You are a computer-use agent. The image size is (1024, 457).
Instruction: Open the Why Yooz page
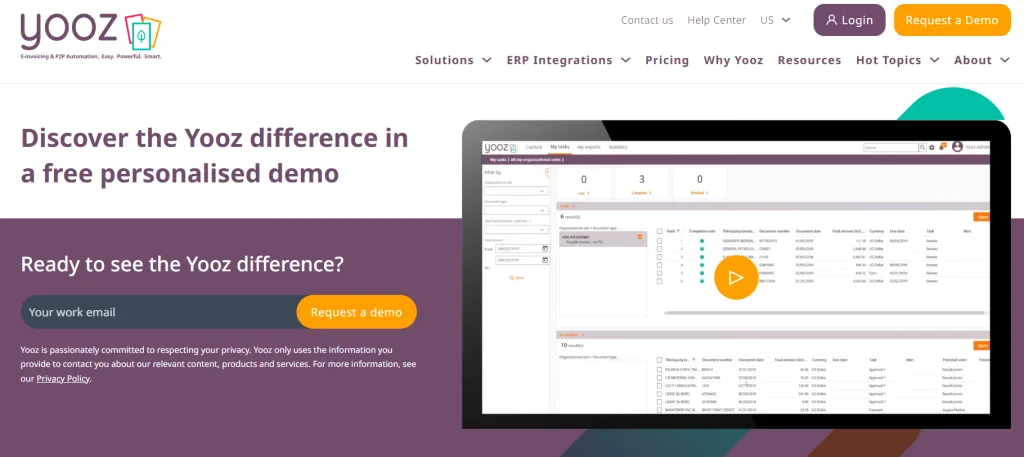[733, 60]
